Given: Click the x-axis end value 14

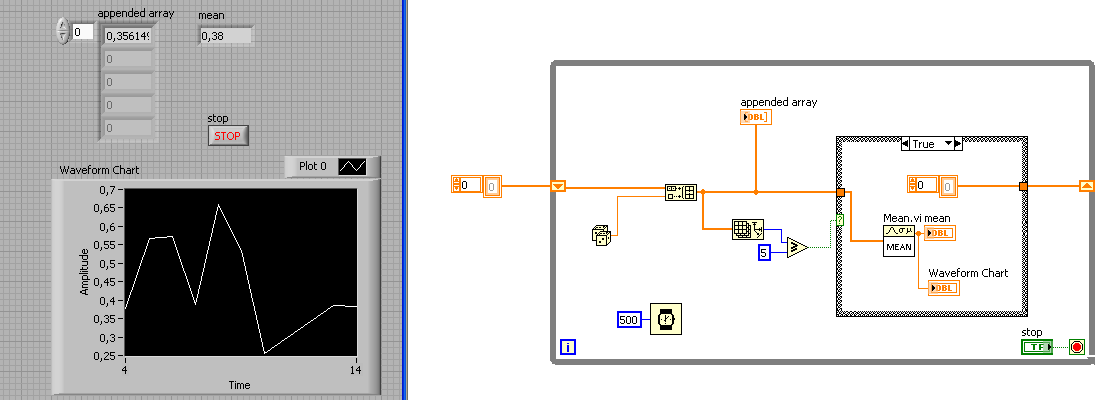Looking at the screenshot, I should pos(355,370).
